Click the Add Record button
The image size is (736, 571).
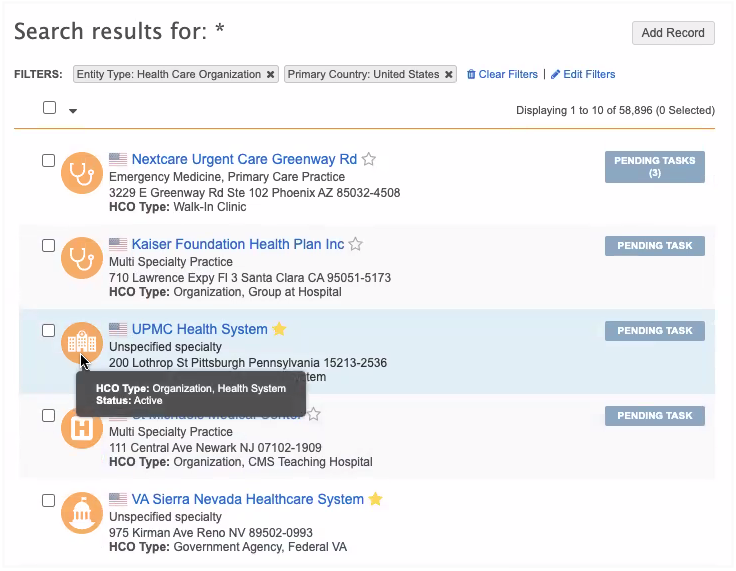(x=673, y=33)
